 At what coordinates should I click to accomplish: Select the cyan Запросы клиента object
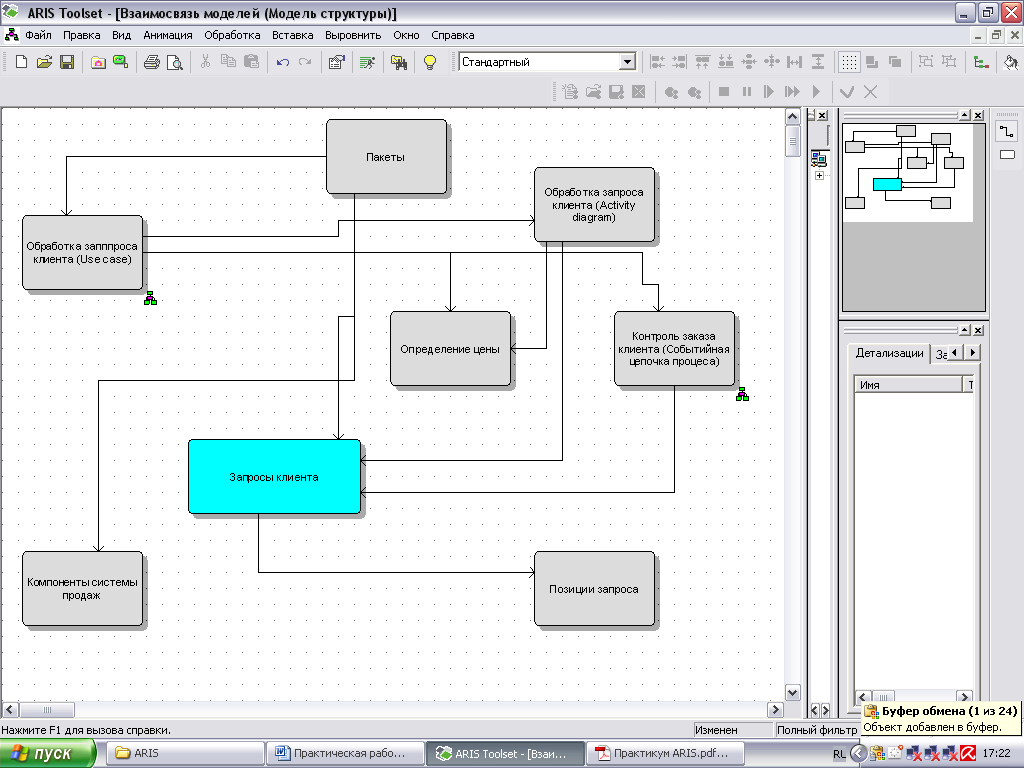274,477
